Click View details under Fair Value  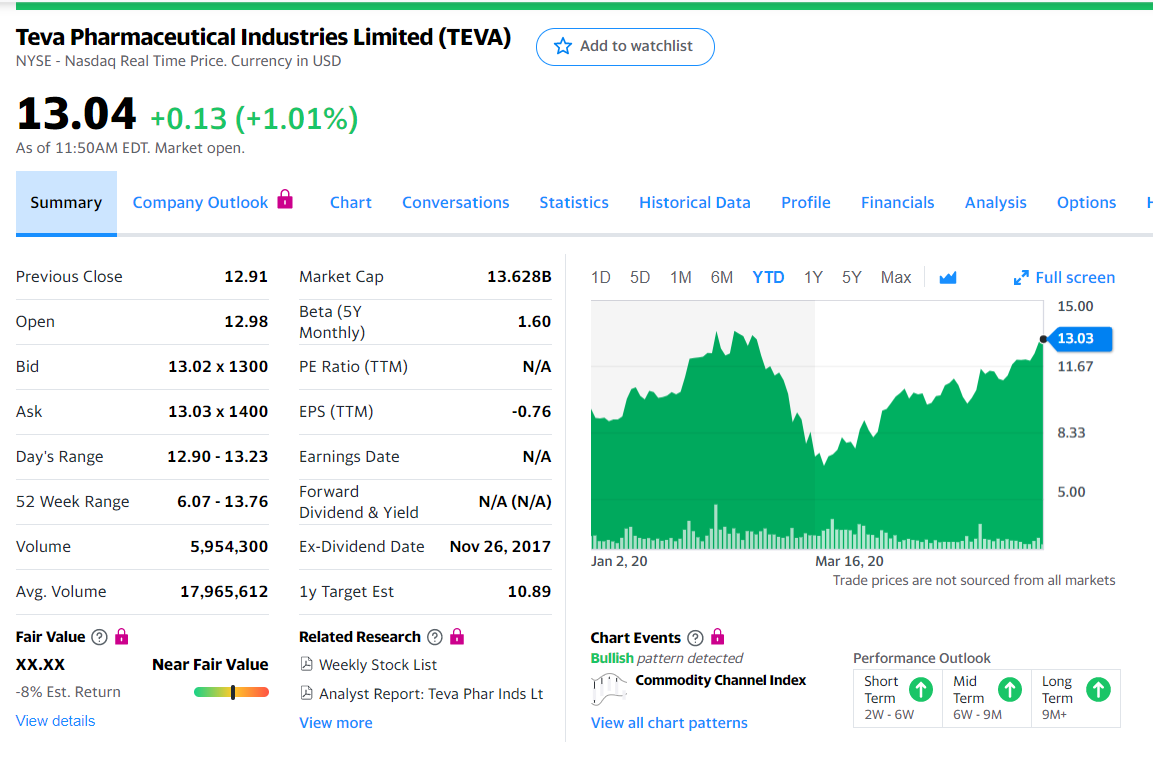pyautogui.click(x=55, y=721)
